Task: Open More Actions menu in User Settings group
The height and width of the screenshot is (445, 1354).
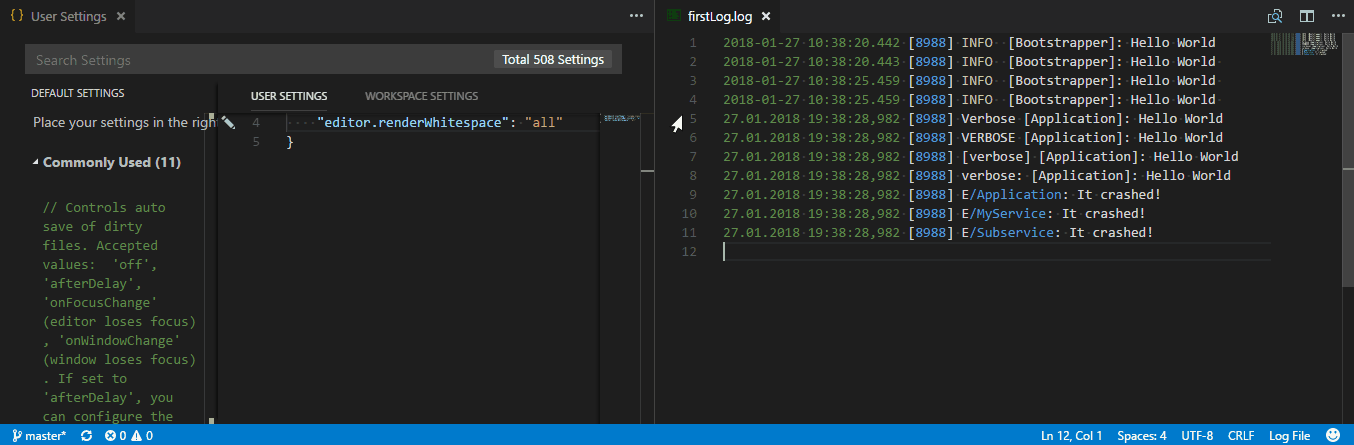Action: pyautogui.click(x=637, y=16)
